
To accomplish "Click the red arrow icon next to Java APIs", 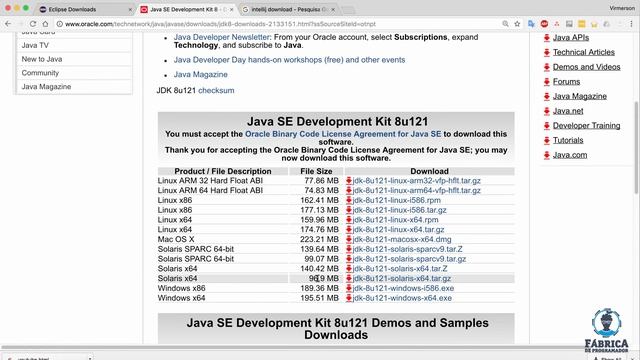I will tap(547, 38).
